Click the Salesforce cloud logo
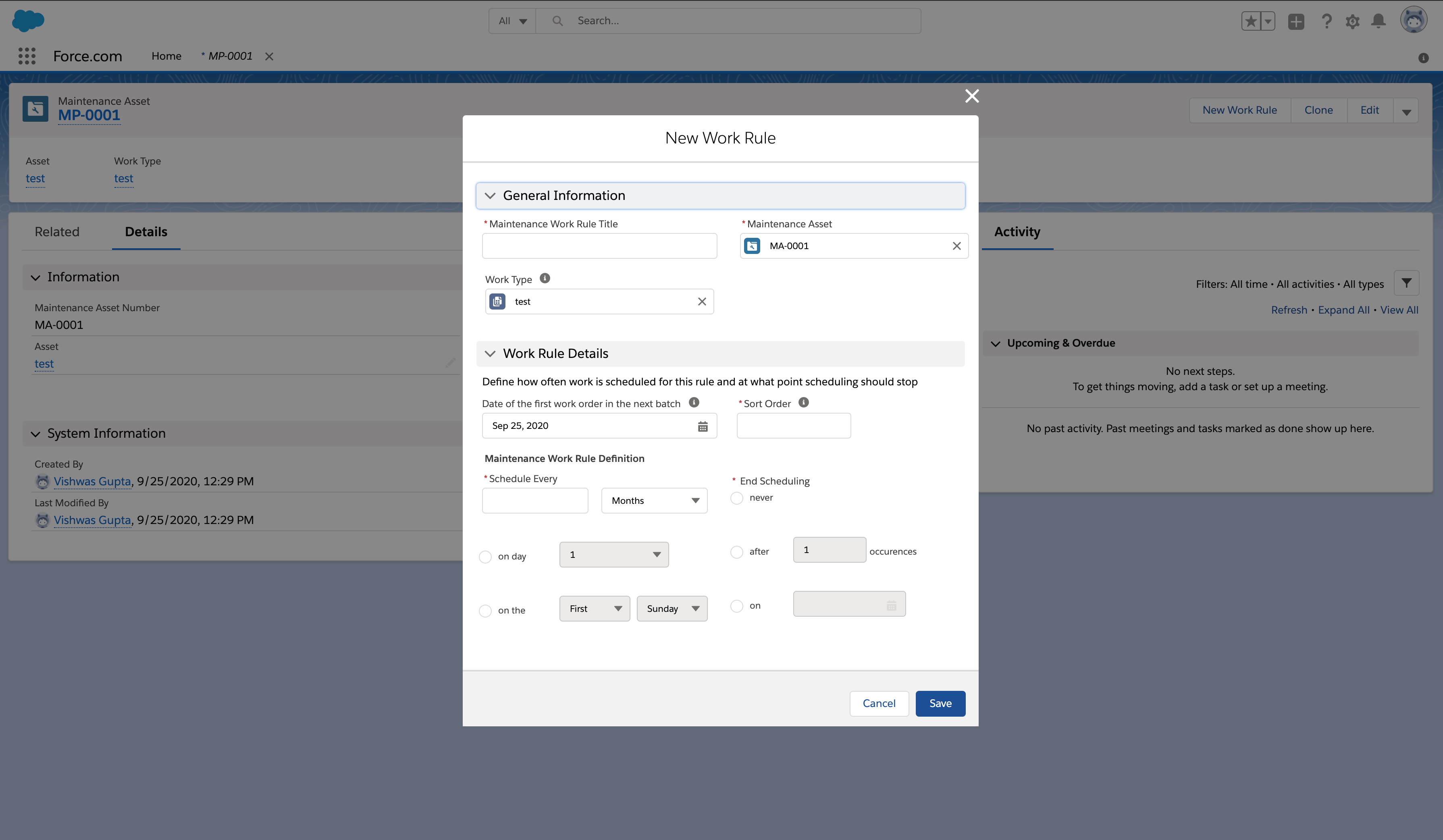The image size is (1443, 840). (27, 21)
